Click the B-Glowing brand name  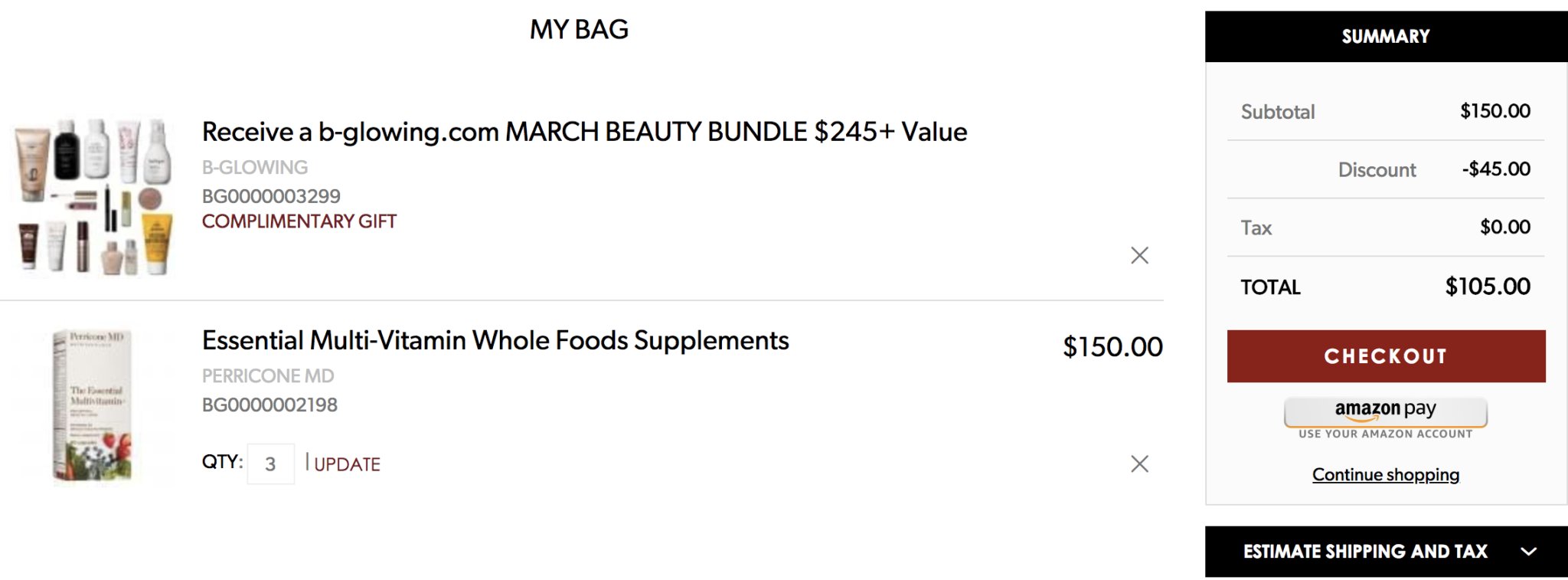(x=255, y=167)
